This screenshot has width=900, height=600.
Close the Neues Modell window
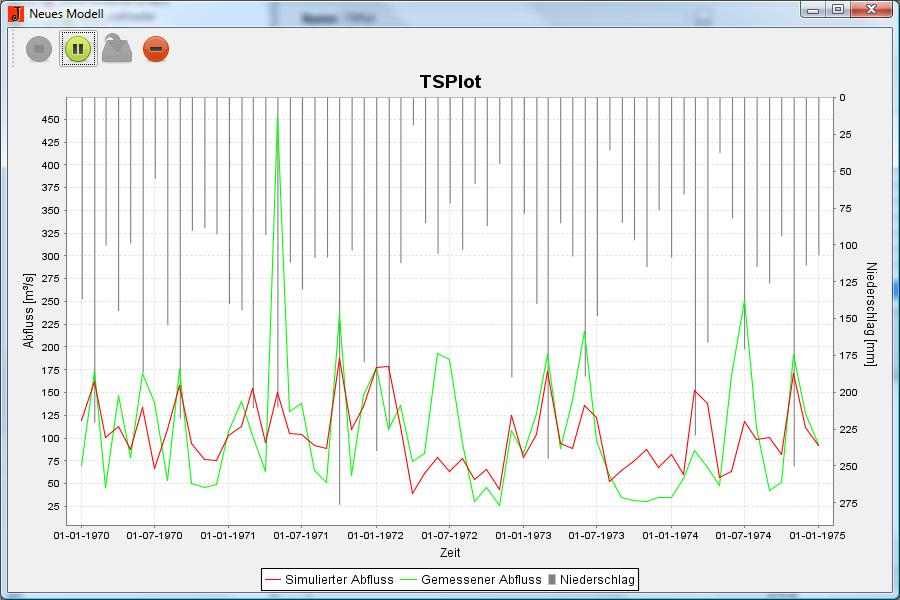[x=873, y=10]
